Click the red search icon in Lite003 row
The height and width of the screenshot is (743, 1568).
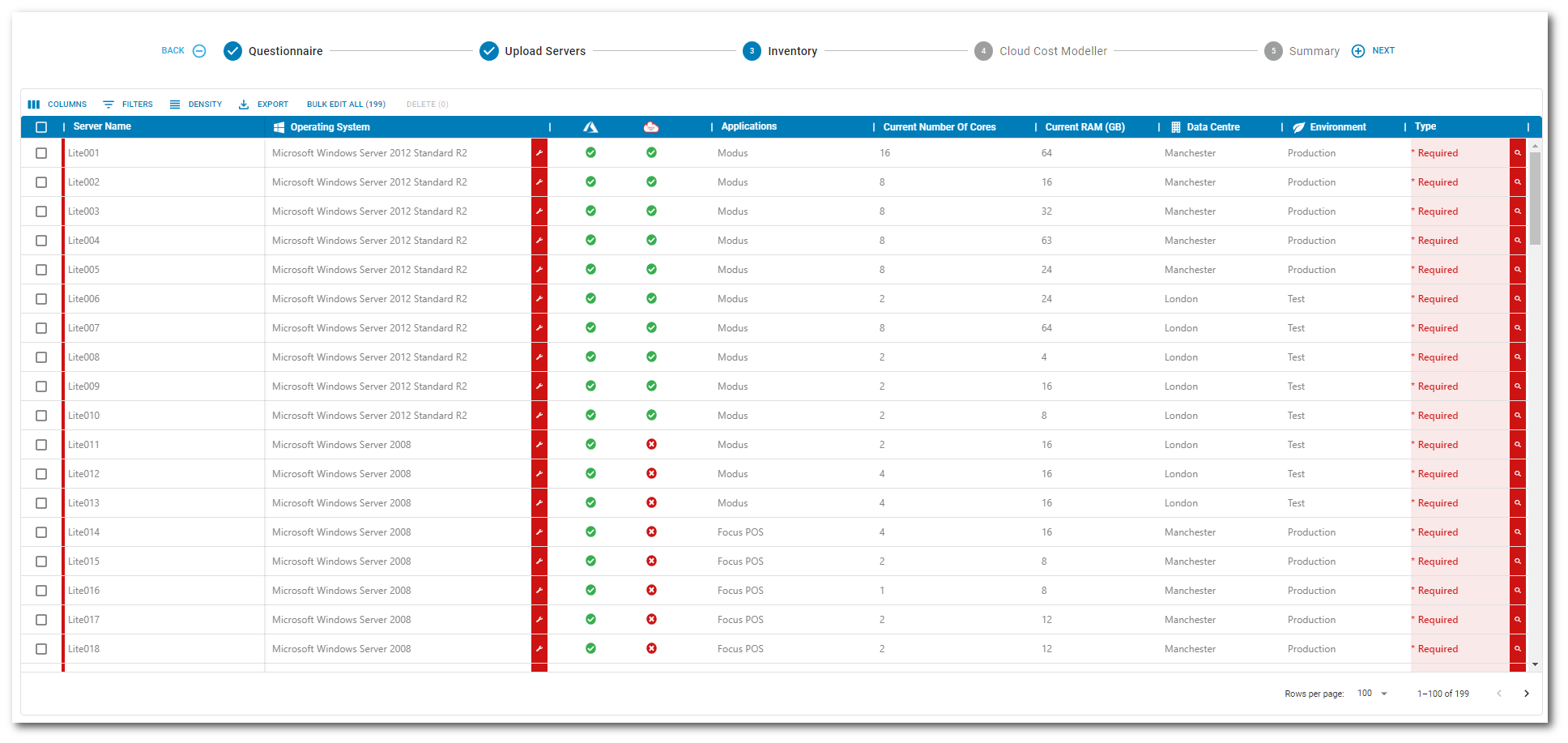(x=1518, y=211)
